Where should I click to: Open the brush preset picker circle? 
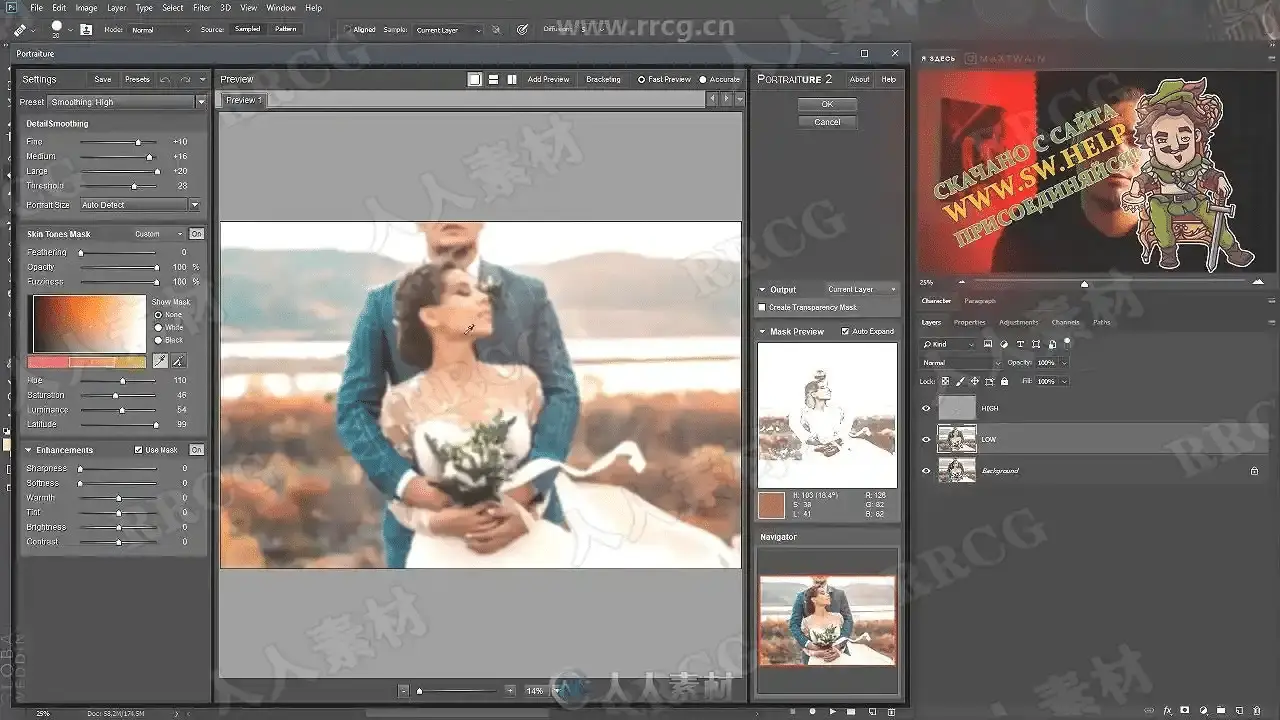(58, 27)
